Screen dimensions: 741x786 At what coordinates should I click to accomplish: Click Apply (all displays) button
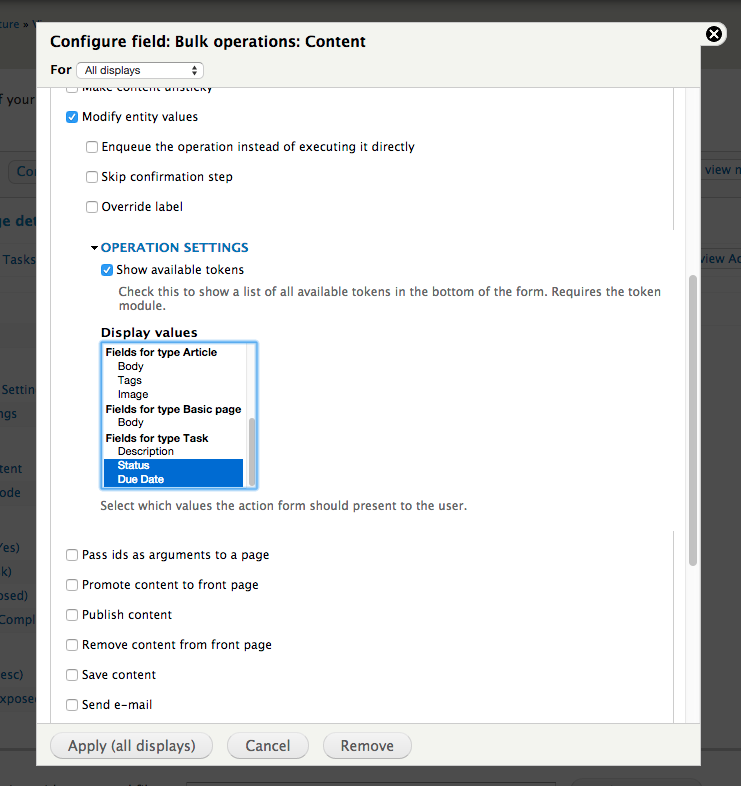coord(131,746)
